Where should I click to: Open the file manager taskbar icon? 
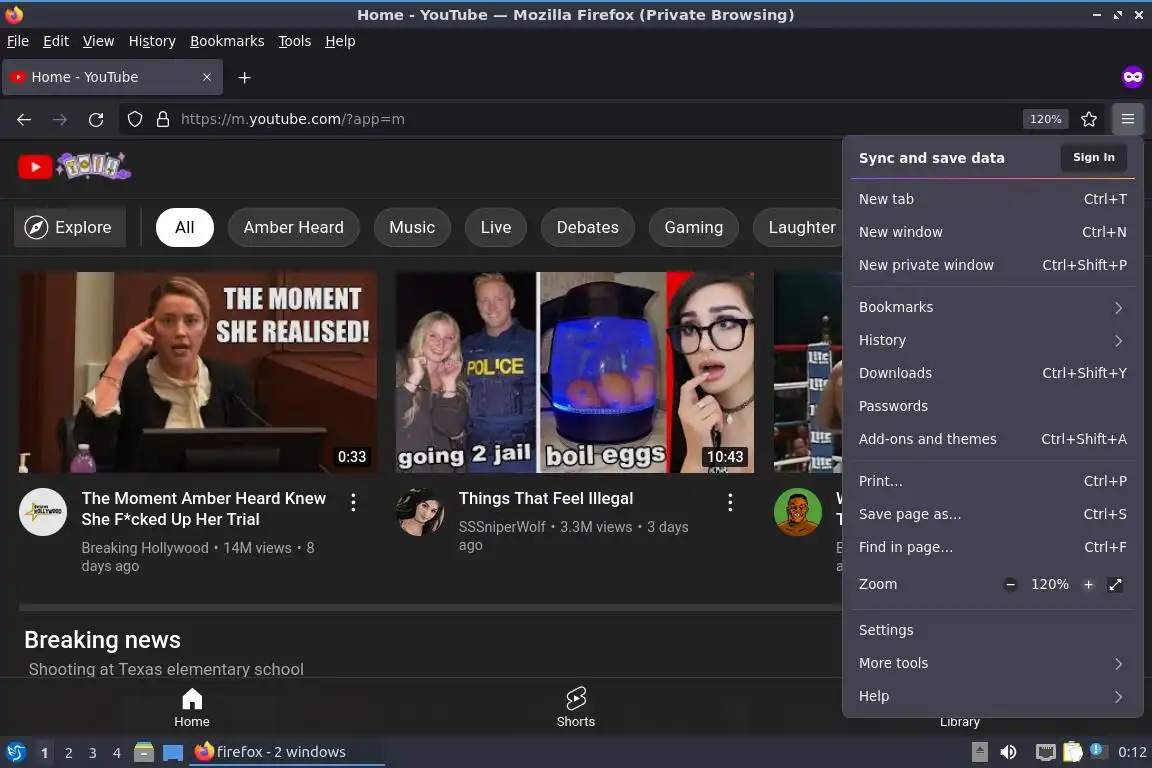coord(144,752)
